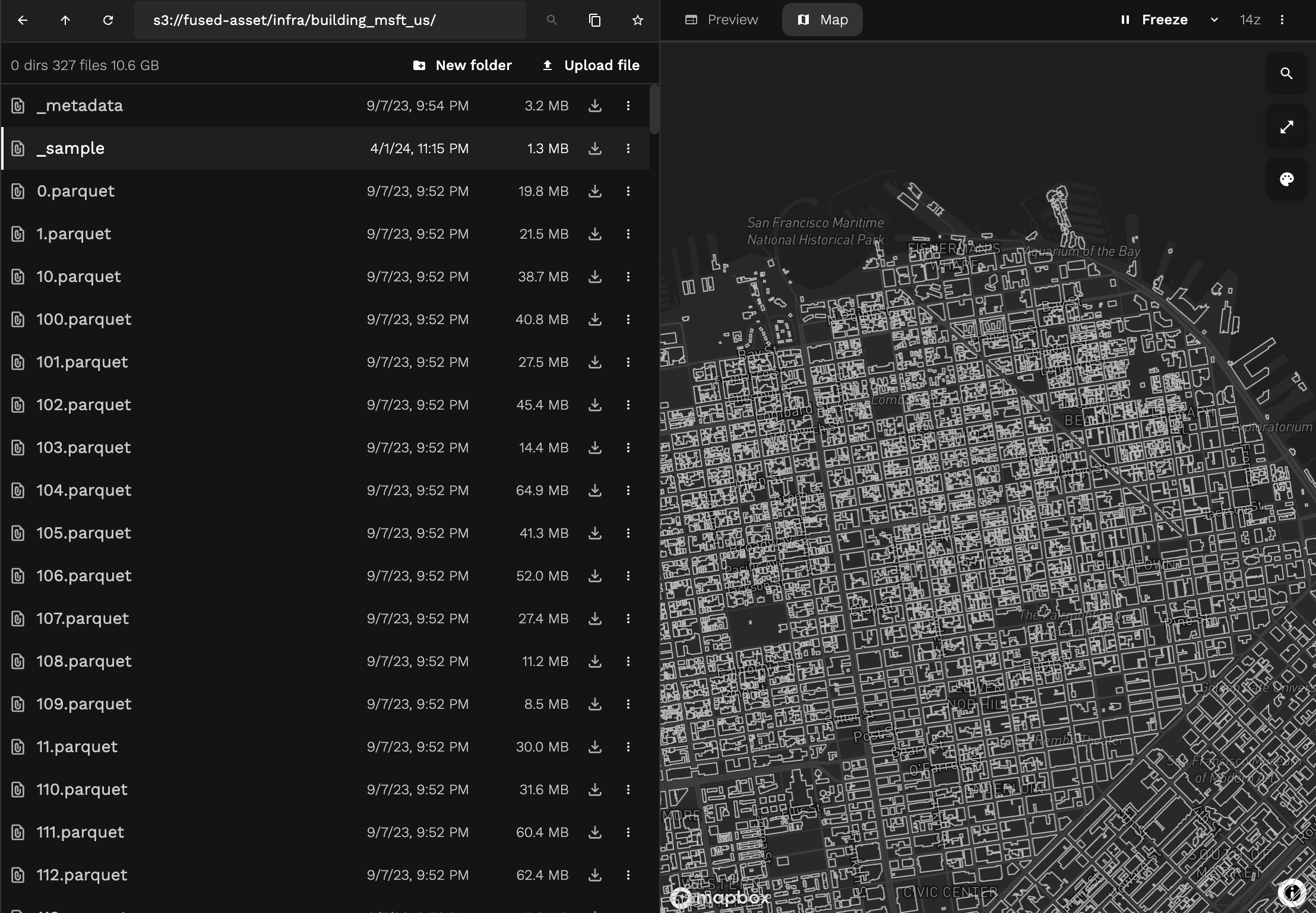Open more options for 10.parquet

(x=628, y=277)
